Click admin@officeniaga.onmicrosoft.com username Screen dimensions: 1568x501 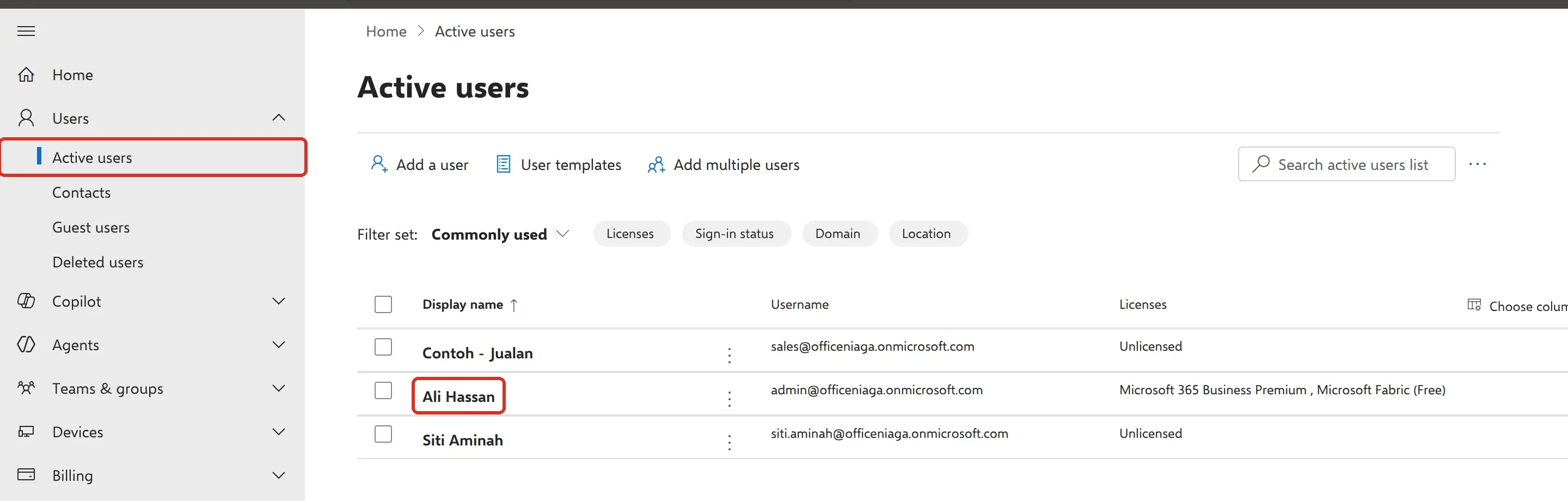[x=877, y=390]
